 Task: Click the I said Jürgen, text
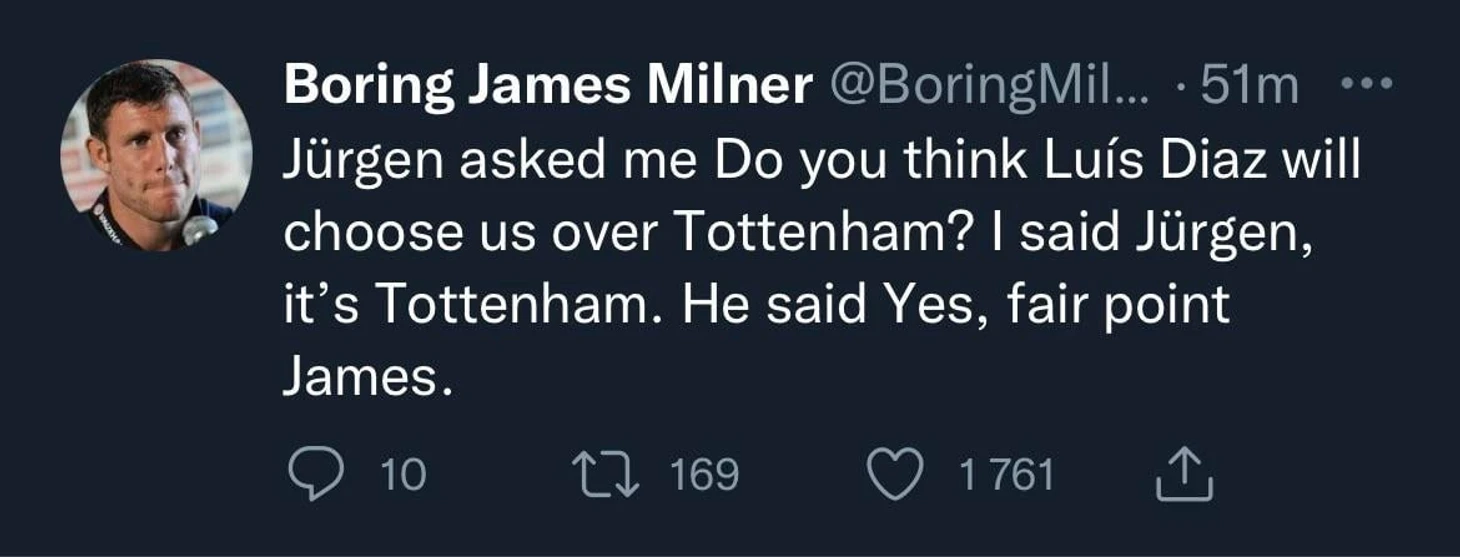(x=1150, y=233)
